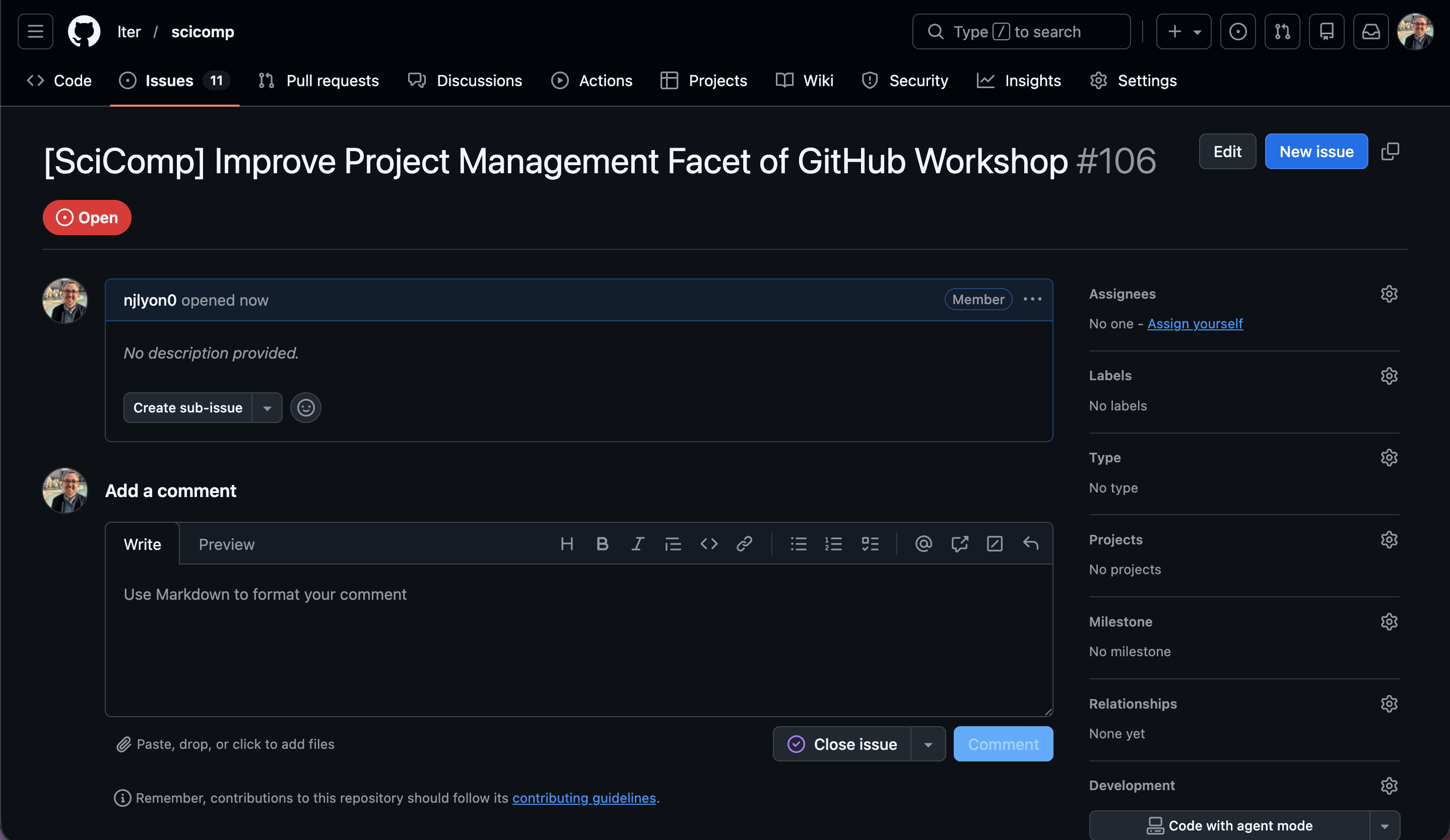
Task: Open the Insights tab
Action: pyautogui.click(x=1018, y=81)
